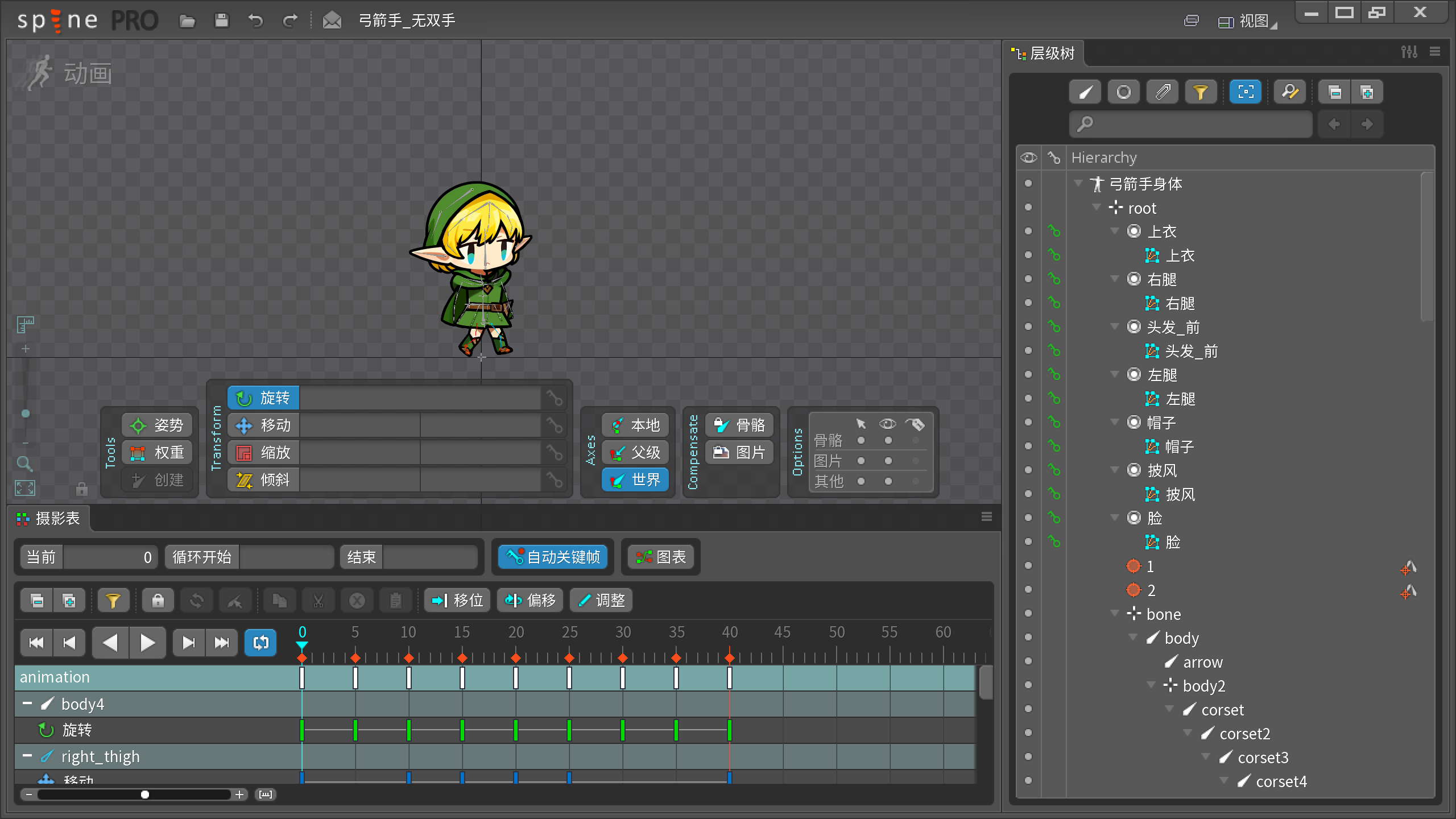Open tree panel hamburger menu
This screenshot has width=1456, height=819.
click(x=1435, y=52)
